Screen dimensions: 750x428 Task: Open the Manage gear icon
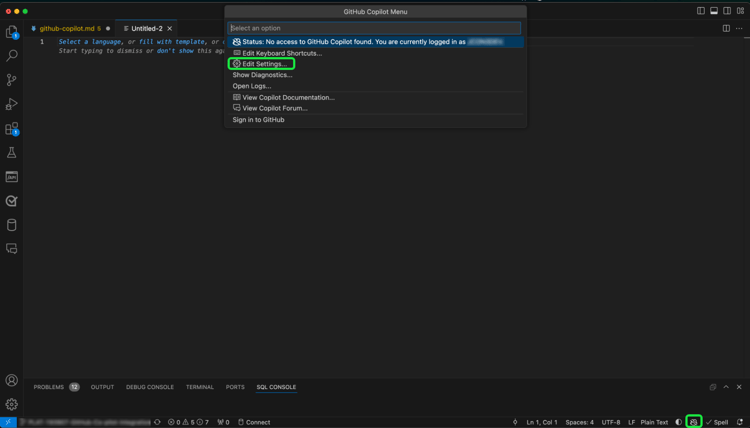pyautogui.click(x=11, y=404)
